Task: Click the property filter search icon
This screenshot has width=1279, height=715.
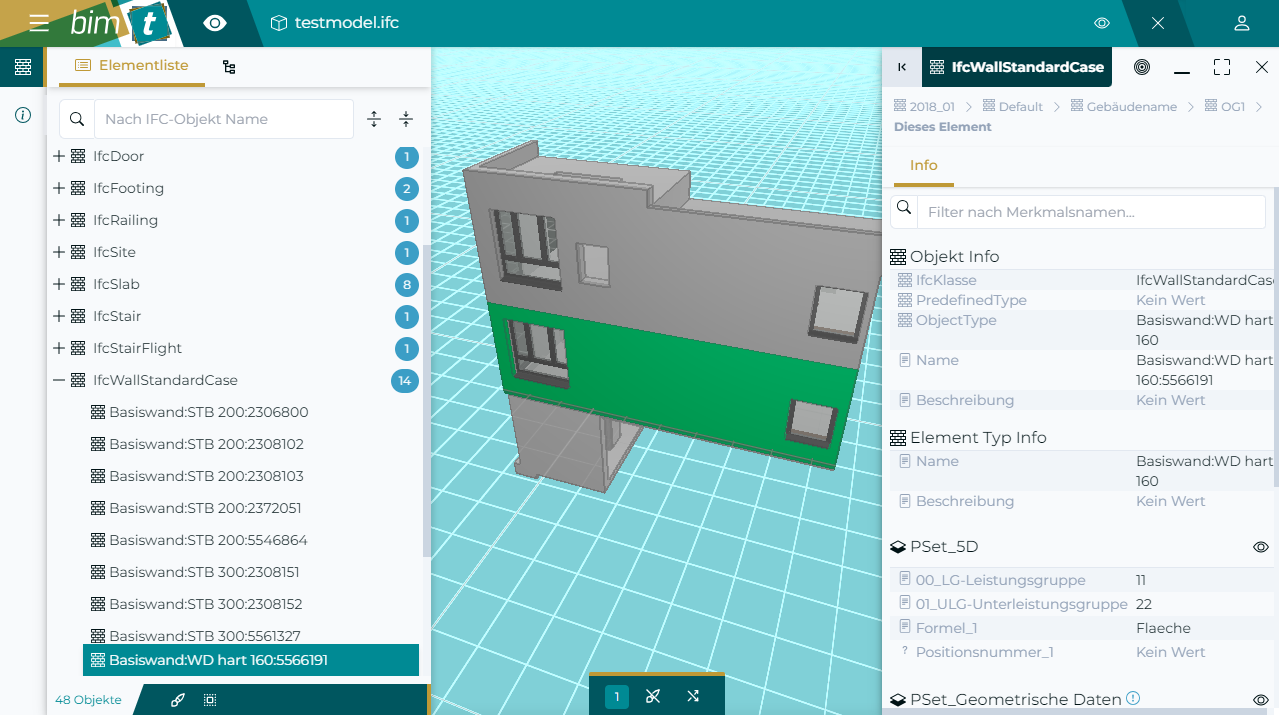Action: [904, 208]
